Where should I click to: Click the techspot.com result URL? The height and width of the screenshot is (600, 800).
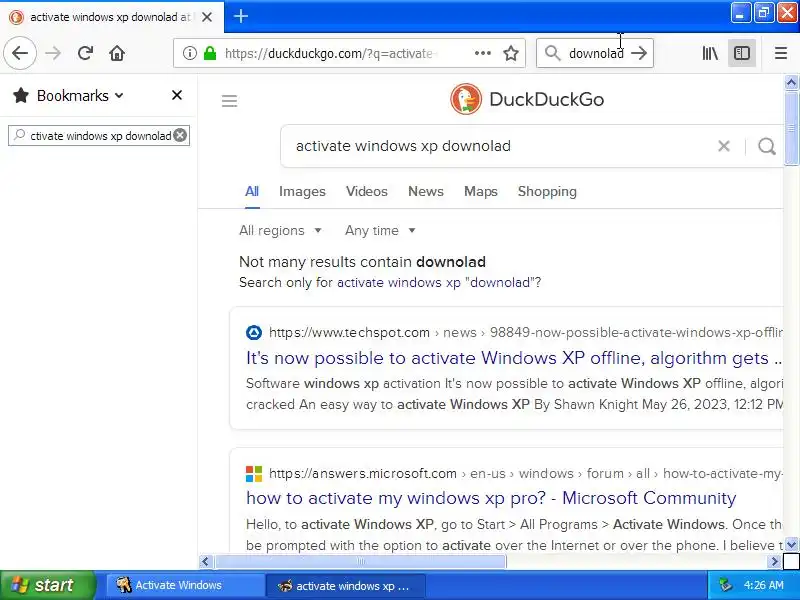coord(349,333)
